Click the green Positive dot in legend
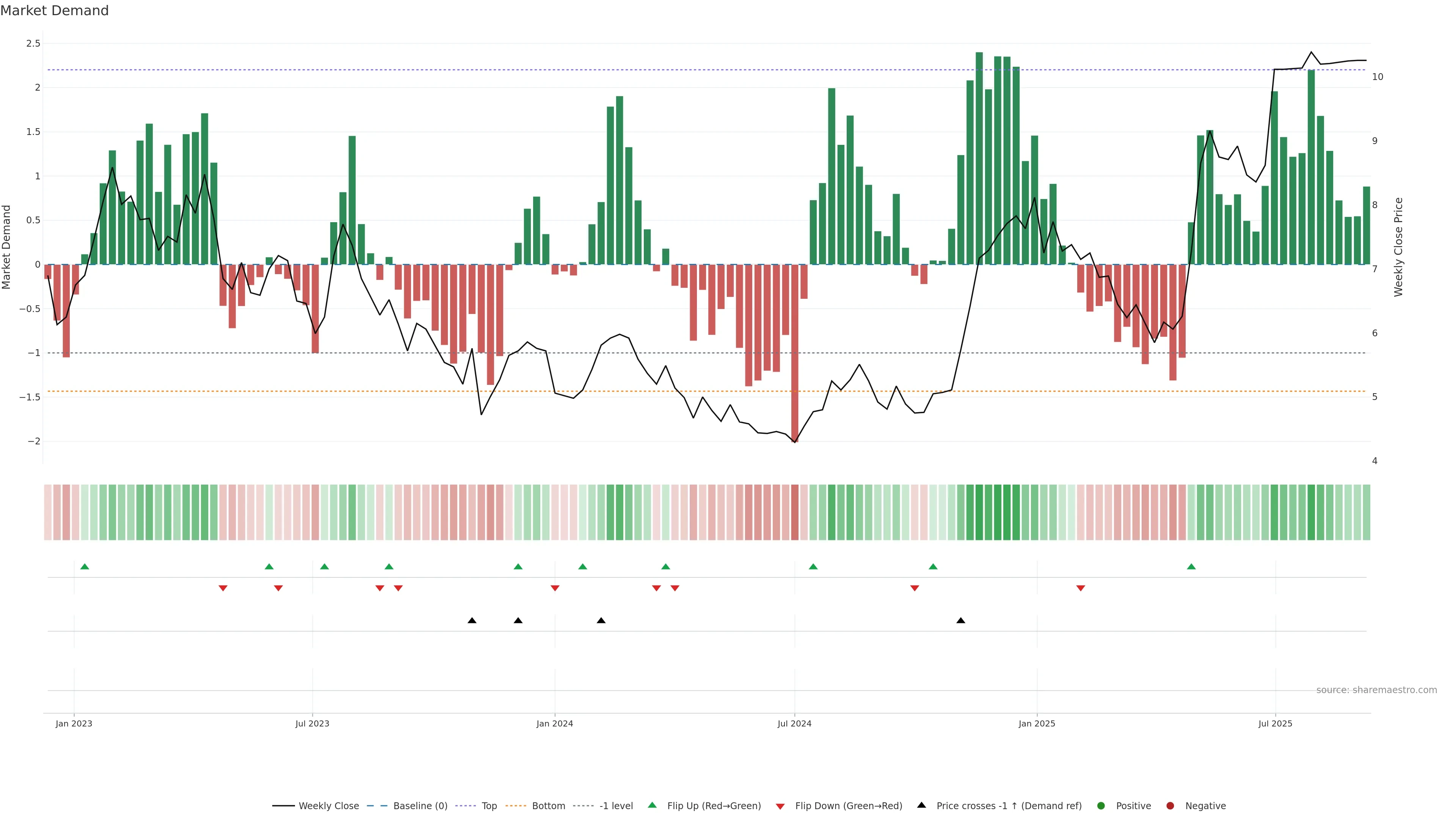The height and width of the screenshot is (819, 1456). click(1100, 806)
